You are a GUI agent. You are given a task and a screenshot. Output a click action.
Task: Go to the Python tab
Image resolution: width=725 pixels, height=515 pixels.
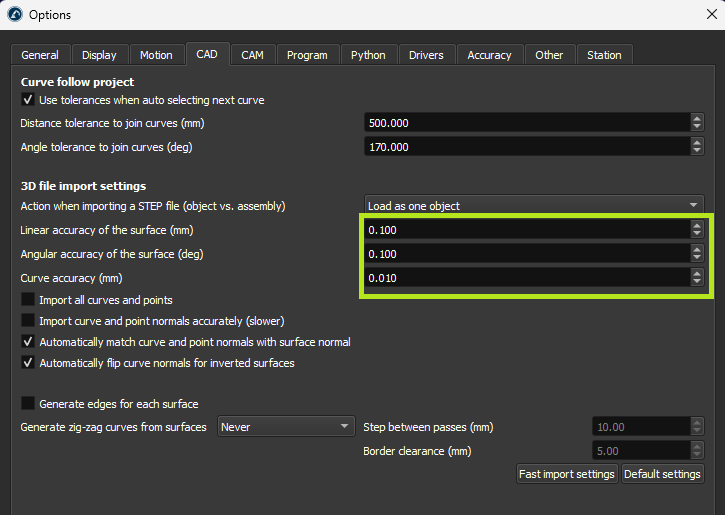click(368, 55)
